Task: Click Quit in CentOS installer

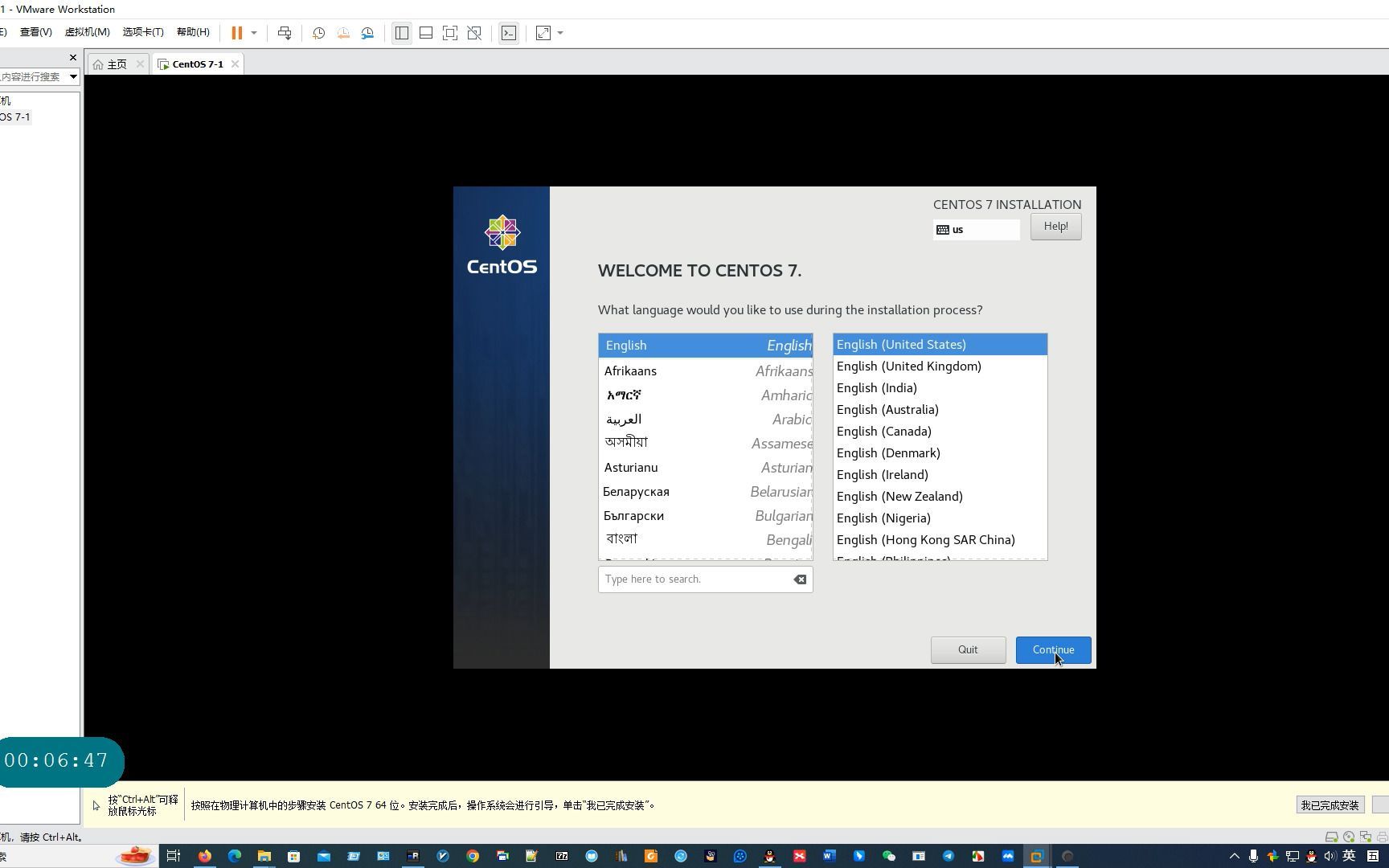Action: coord(968,650)
